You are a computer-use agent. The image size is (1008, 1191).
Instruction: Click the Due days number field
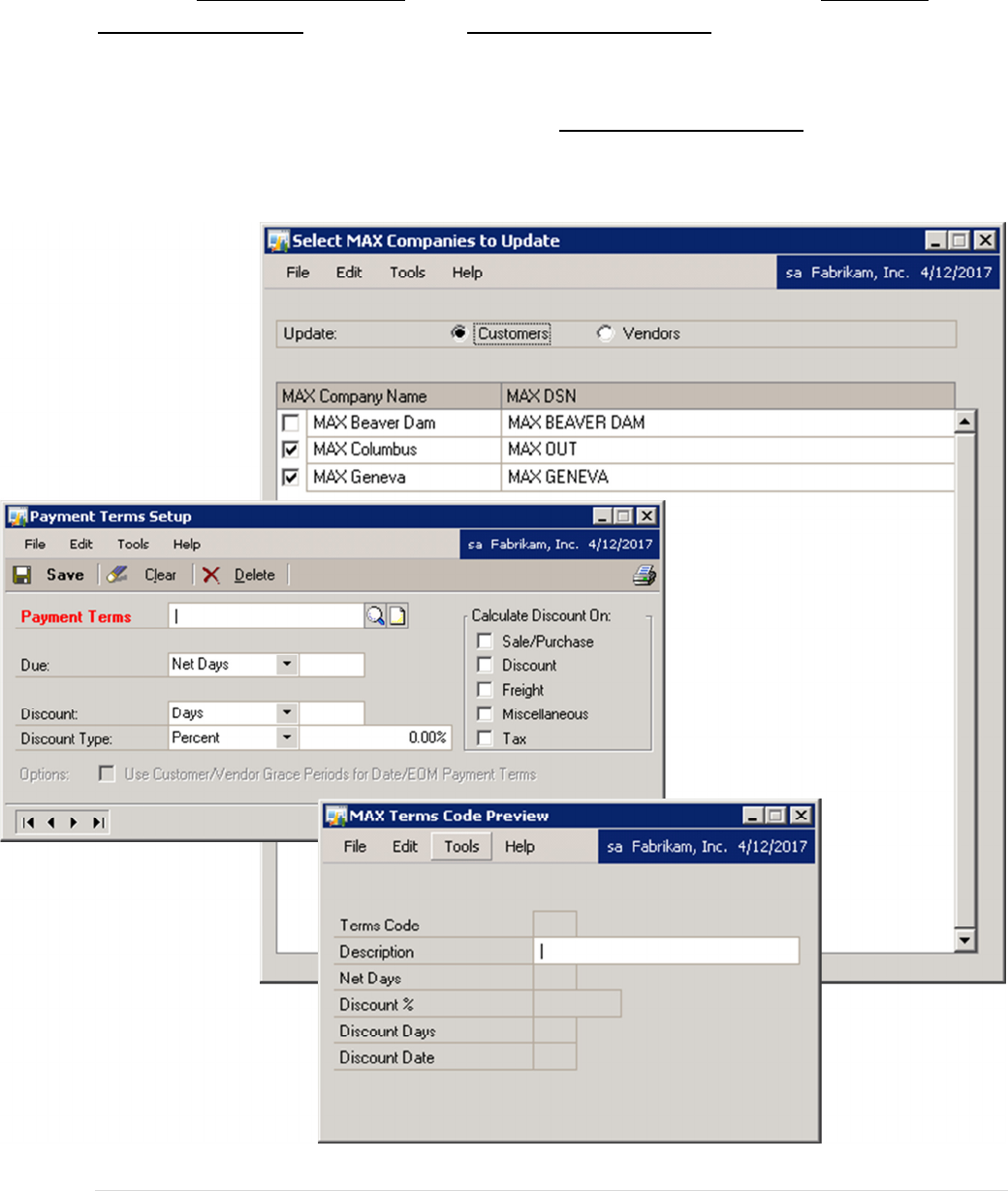pyautogui.click(x=332, y=665)
